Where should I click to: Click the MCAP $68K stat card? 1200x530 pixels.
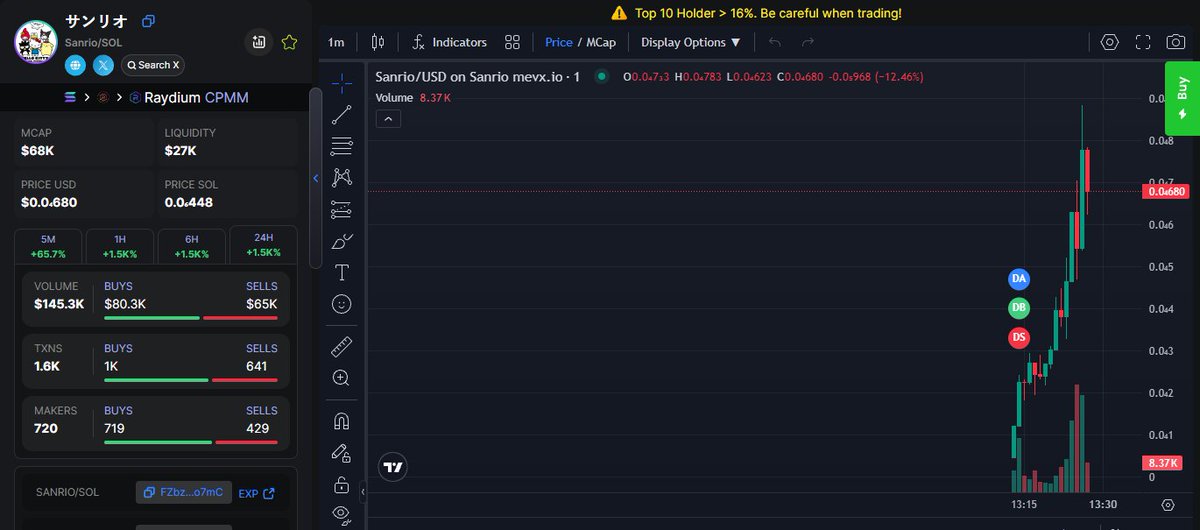(x=83, y=142)
